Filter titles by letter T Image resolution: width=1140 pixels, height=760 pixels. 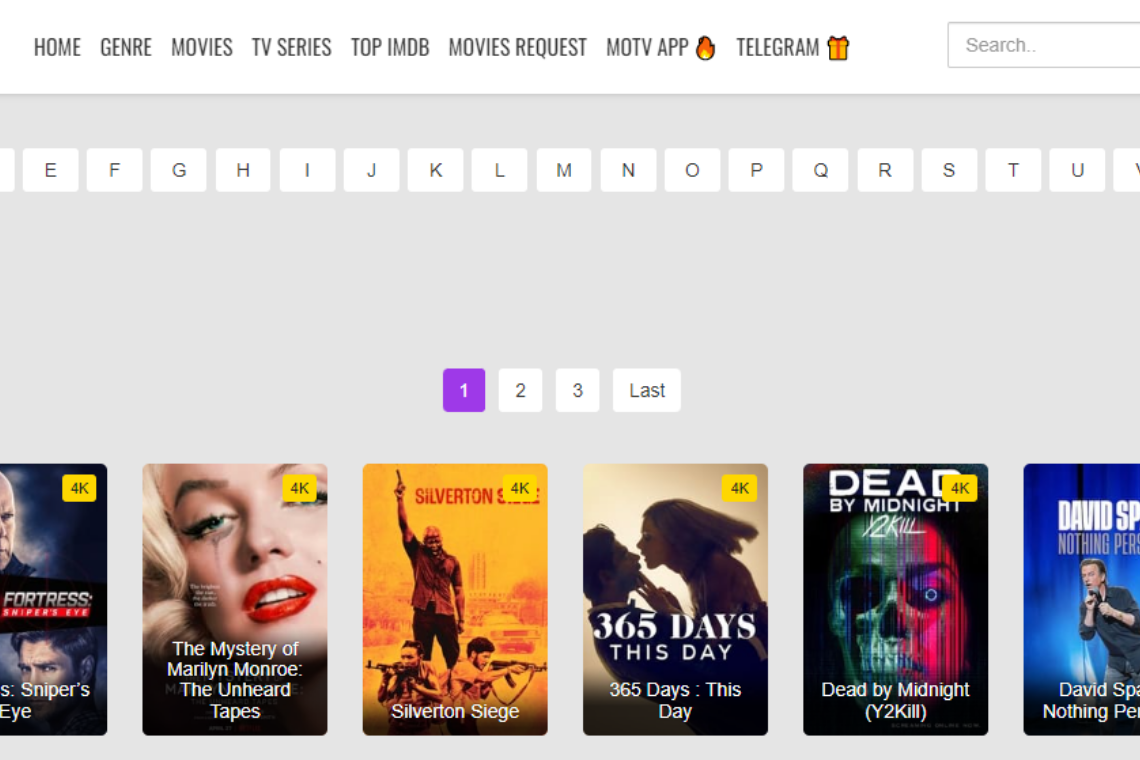tap(1013, 170)
